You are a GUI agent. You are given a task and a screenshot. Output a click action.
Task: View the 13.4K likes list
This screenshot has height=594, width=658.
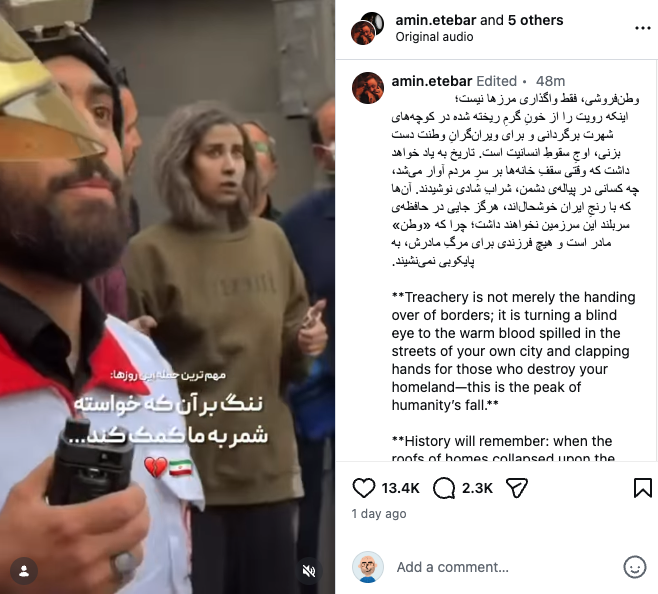coord(400,488)
